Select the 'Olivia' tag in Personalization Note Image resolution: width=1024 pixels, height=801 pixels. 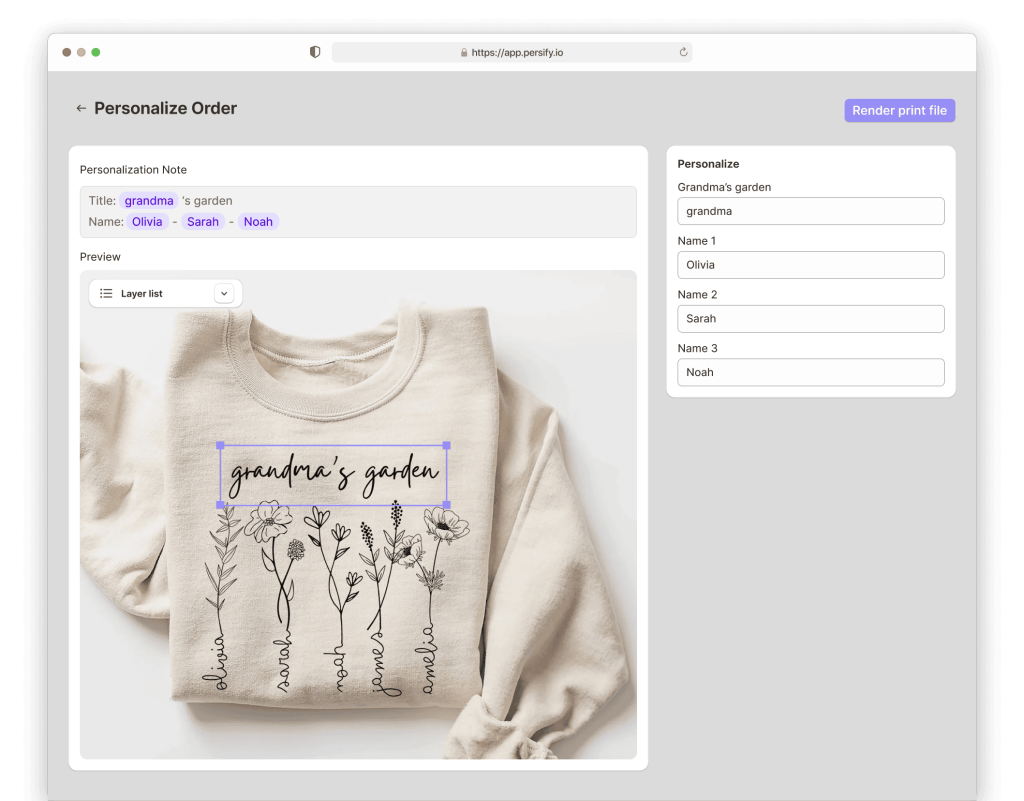pos(147,222)
